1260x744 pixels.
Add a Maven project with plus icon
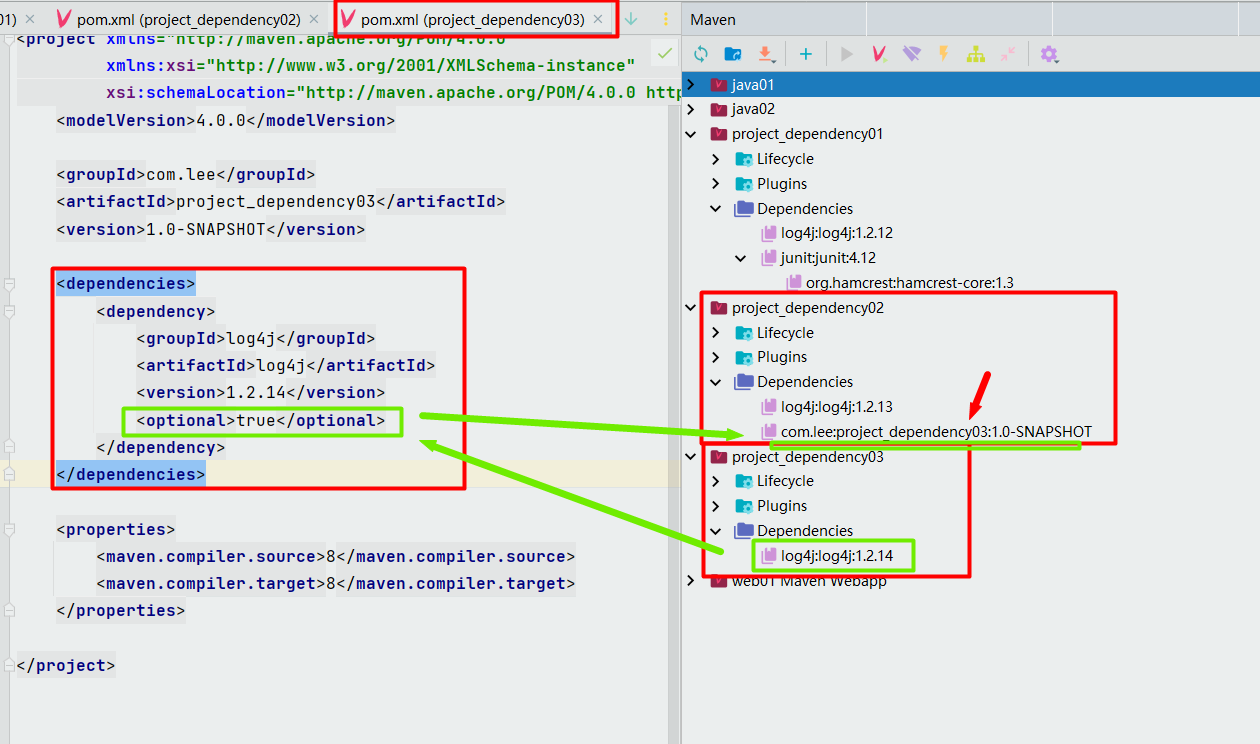806,54
